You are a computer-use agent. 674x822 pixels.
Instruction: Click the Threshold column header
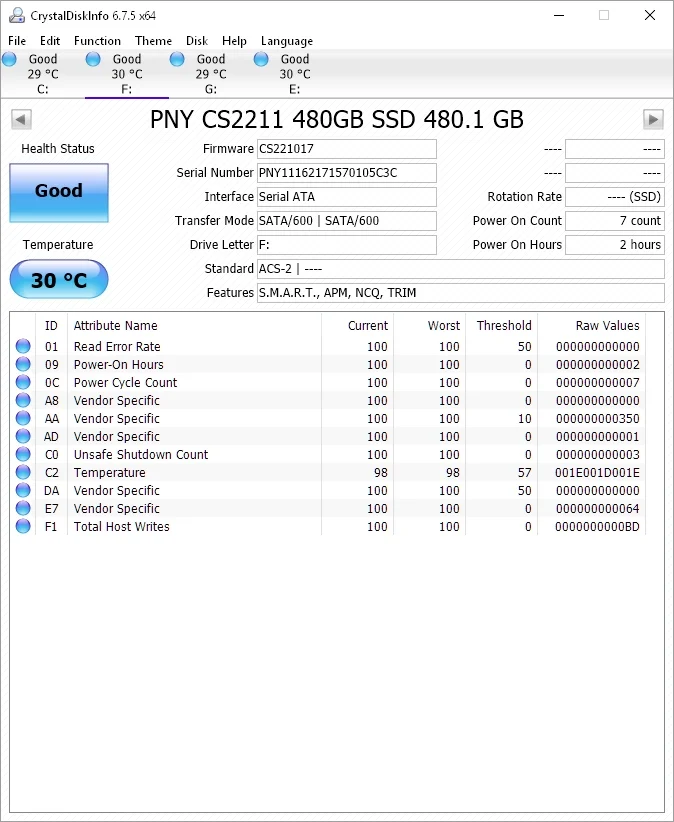502,326
